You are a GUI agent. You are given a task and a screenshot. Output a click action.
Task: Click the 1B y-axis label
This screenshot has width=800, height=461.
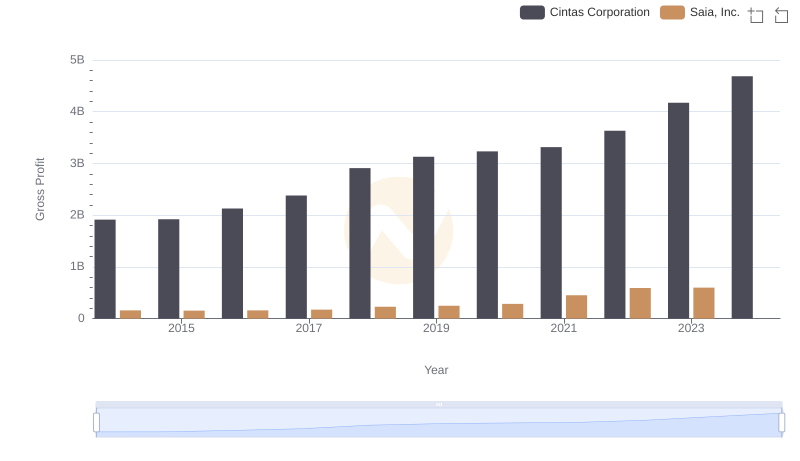[x=77, y=266]
